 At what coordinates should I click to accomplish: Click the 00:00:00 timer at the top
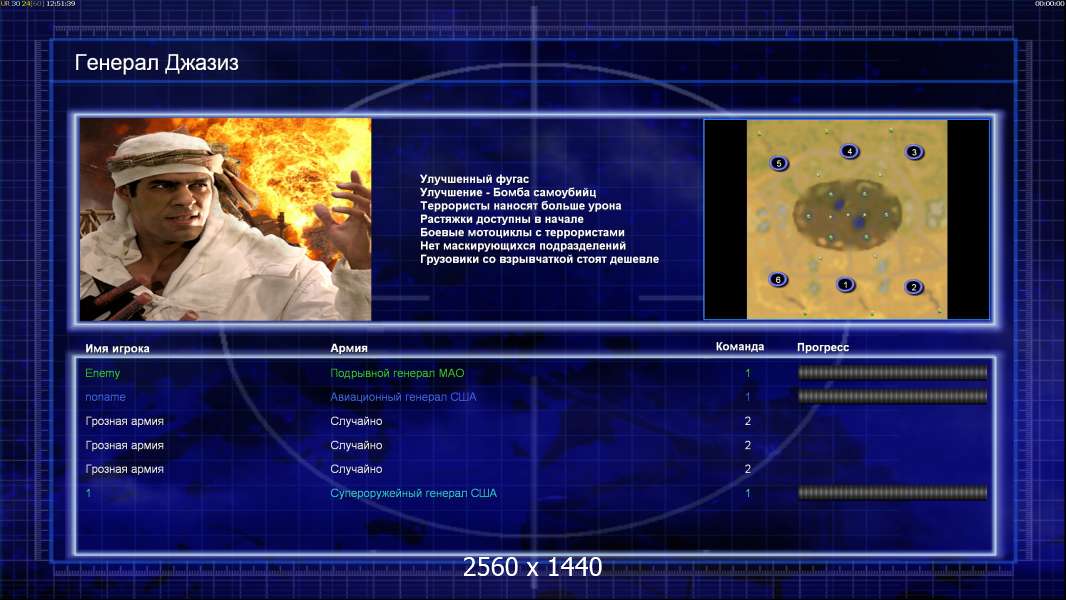[1050, 3]
